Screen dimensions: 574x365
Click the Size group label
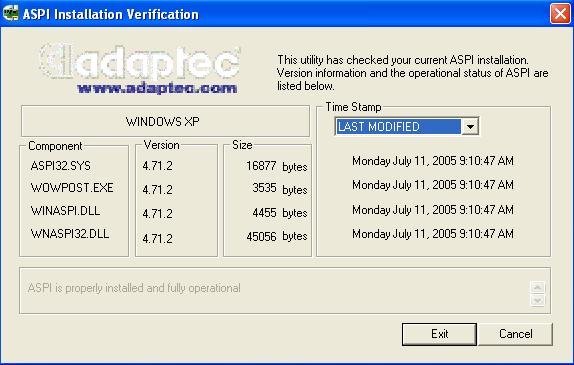click(242, 145)
